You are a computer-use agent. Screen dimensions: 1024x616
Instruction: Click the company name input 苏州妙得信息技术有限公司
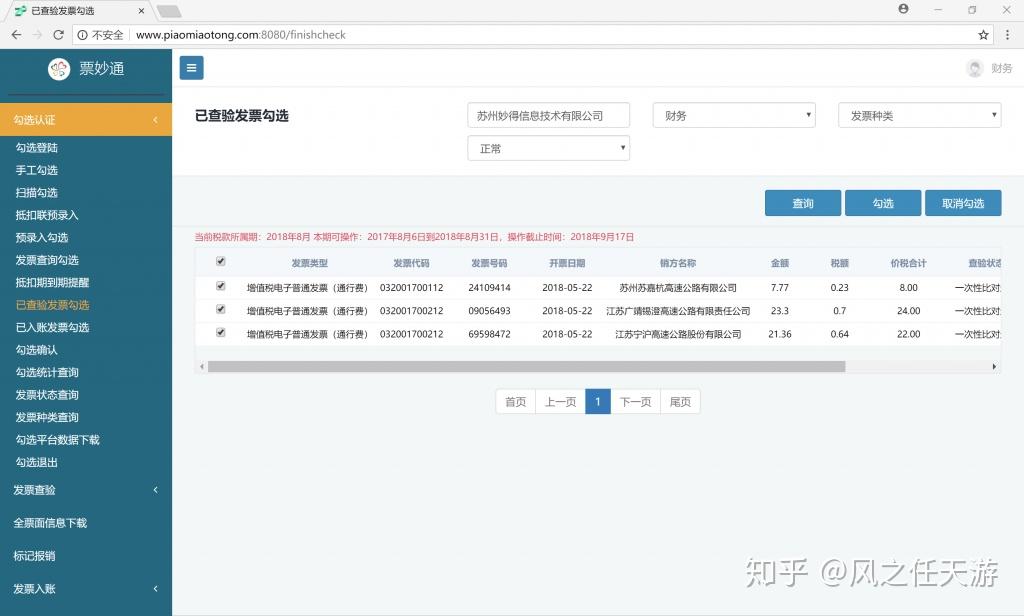[549, 116]
